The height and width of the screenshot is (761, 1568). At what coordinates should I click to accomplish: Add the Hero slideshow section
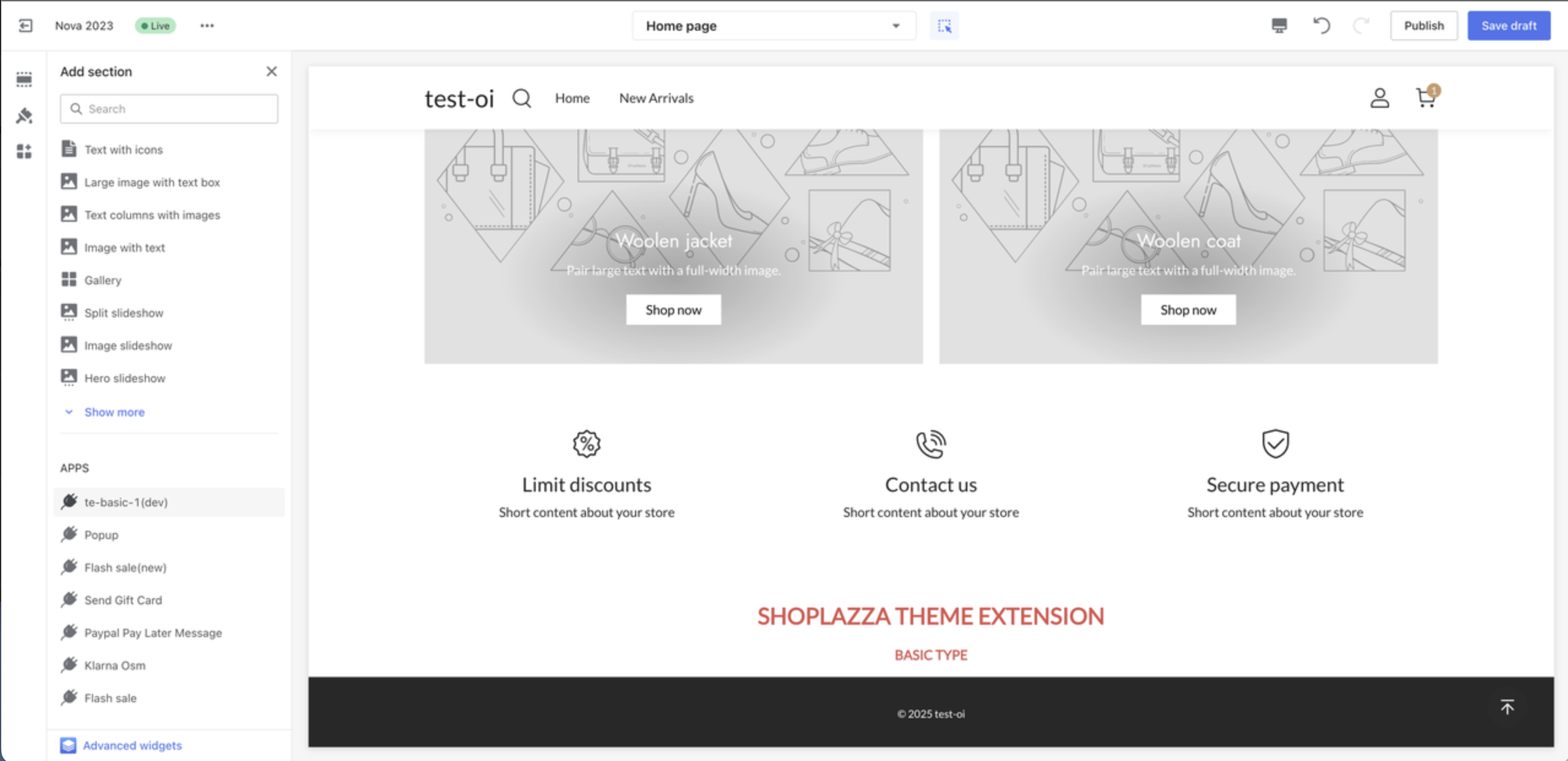[x=124, y=378]
